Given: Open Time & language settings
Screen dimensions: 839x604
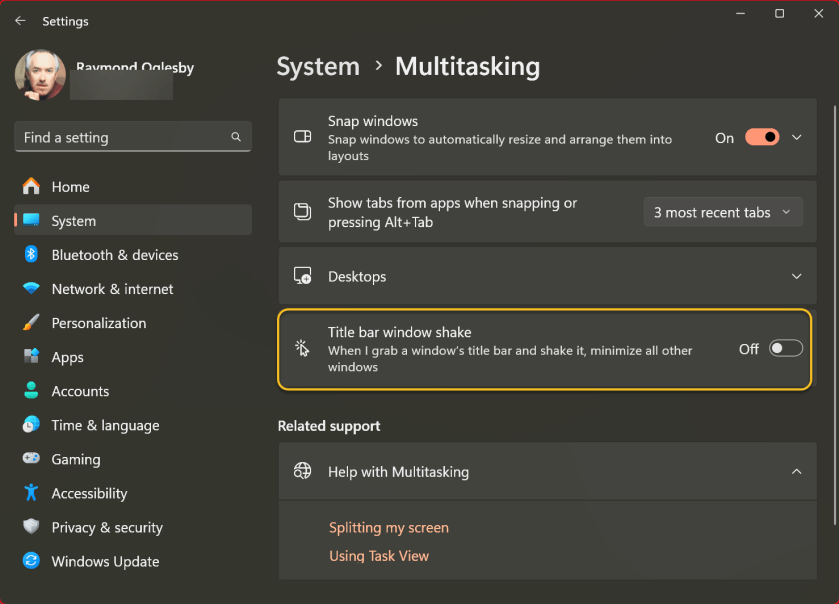Looking at the screenshot, I should (105, 425).
